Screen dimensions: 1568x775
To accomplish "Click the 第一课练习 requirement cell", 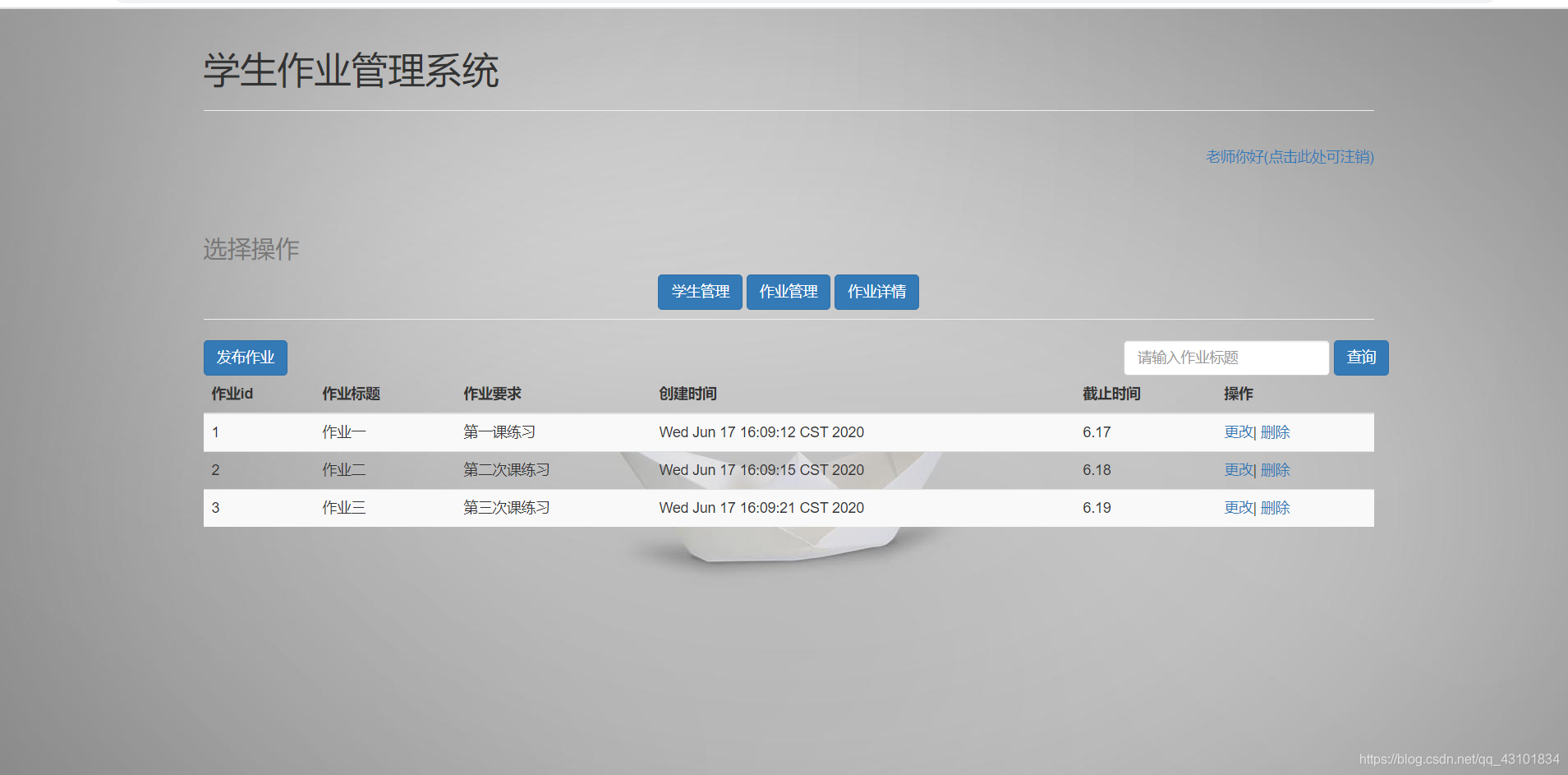I will 499,432.
